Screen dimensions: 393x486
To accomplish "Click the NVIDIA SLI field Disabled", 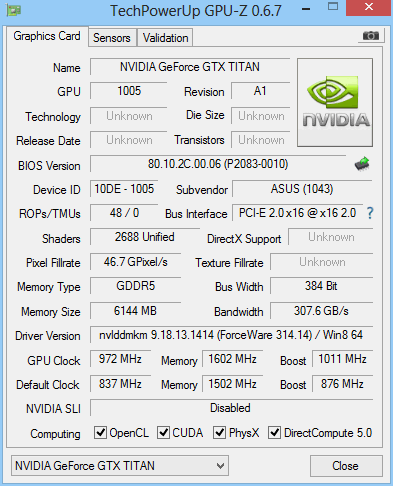I will (231, 408).
